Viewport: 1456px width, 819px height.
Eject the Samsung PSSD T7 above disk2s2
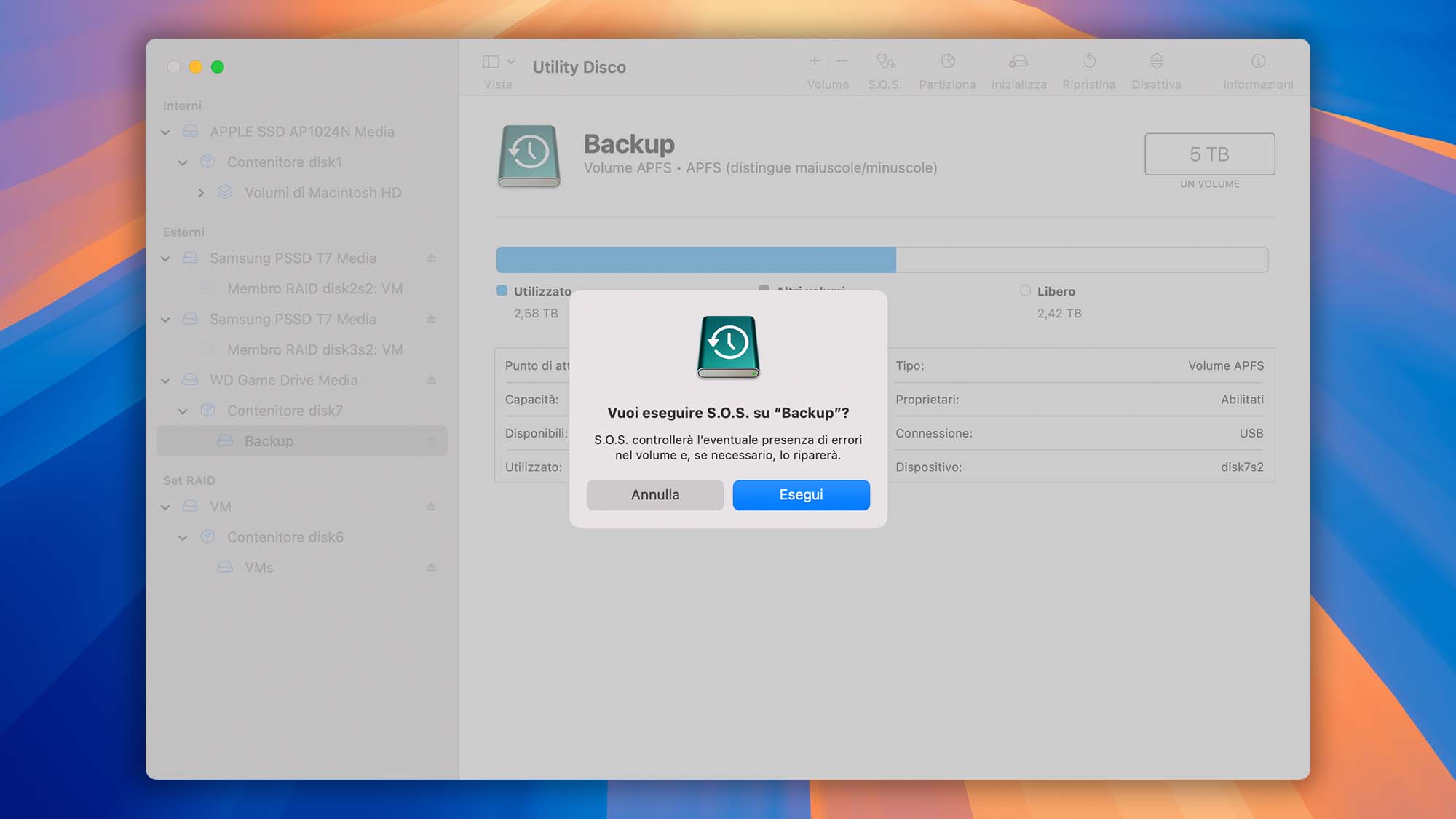[431, 258]
